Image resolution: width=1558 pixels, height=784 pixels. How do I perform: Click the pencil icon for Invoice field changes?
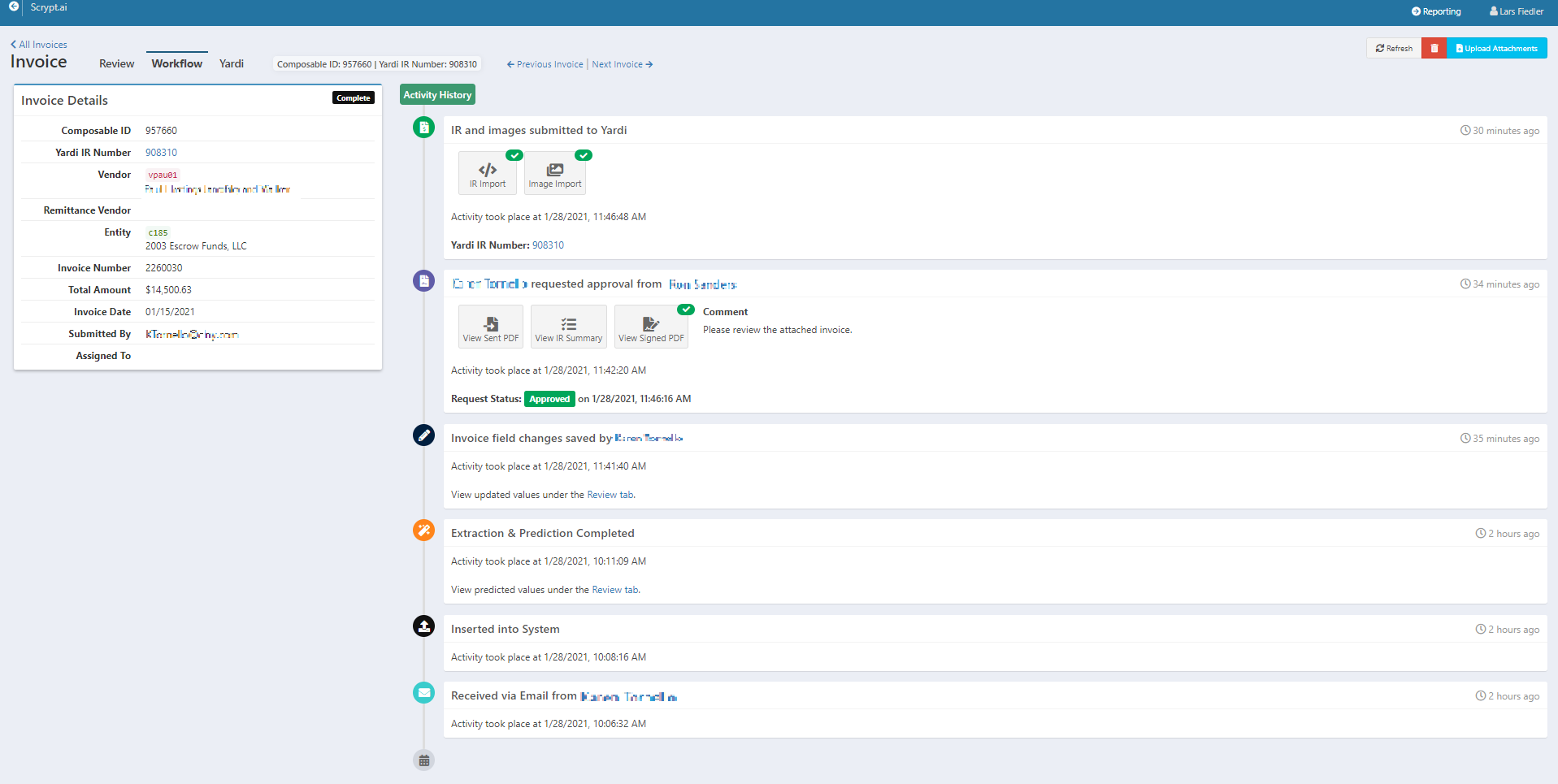click(x=423, y=435)
